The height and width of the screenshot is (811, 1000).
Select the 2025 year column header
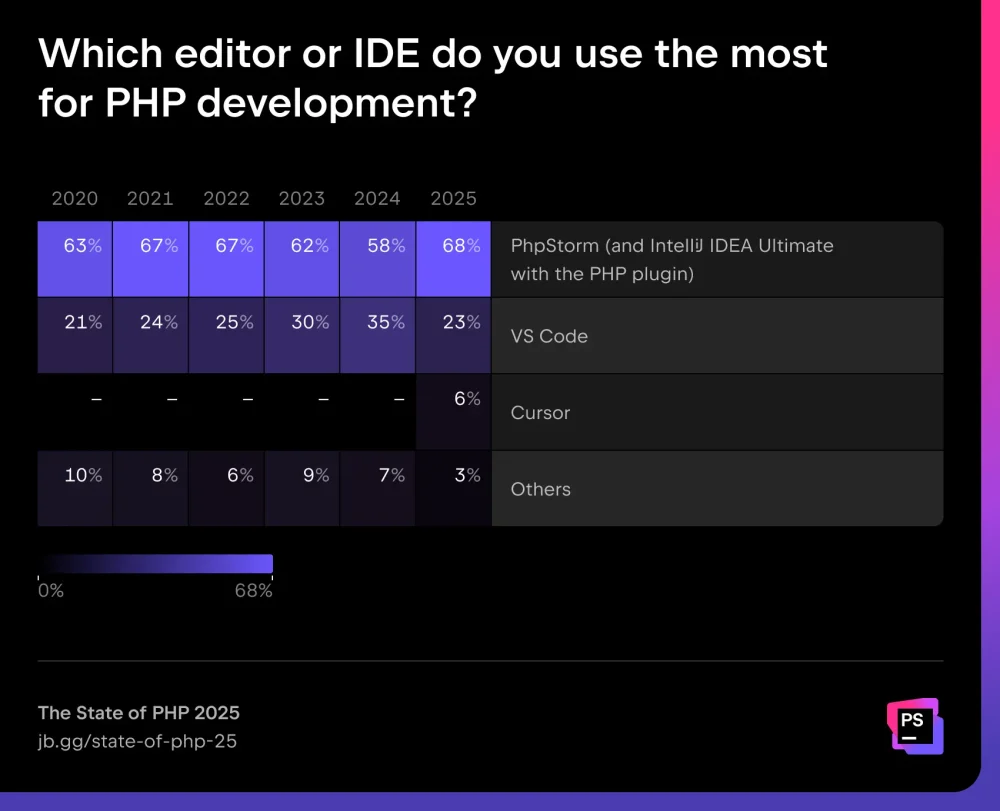click(x=453, y=198)
